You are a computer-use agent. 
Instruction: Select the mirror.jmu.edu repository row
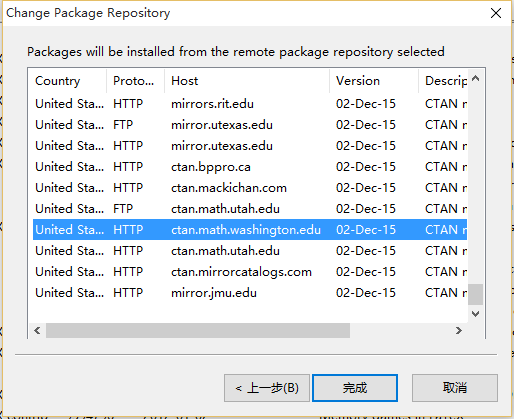click(x=250, y=293)
